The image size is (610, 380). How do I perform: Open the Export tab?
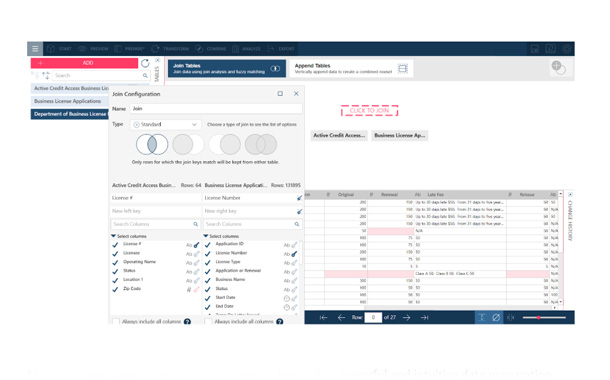click(280, 49)
